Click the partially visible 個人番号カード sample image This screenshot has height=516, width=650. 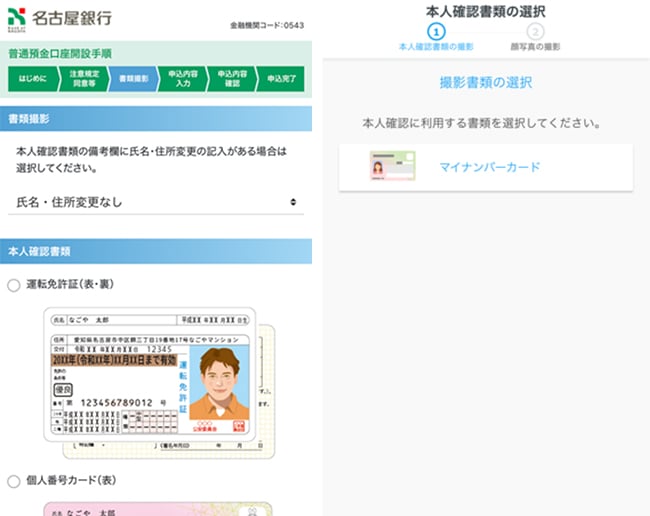150,508
